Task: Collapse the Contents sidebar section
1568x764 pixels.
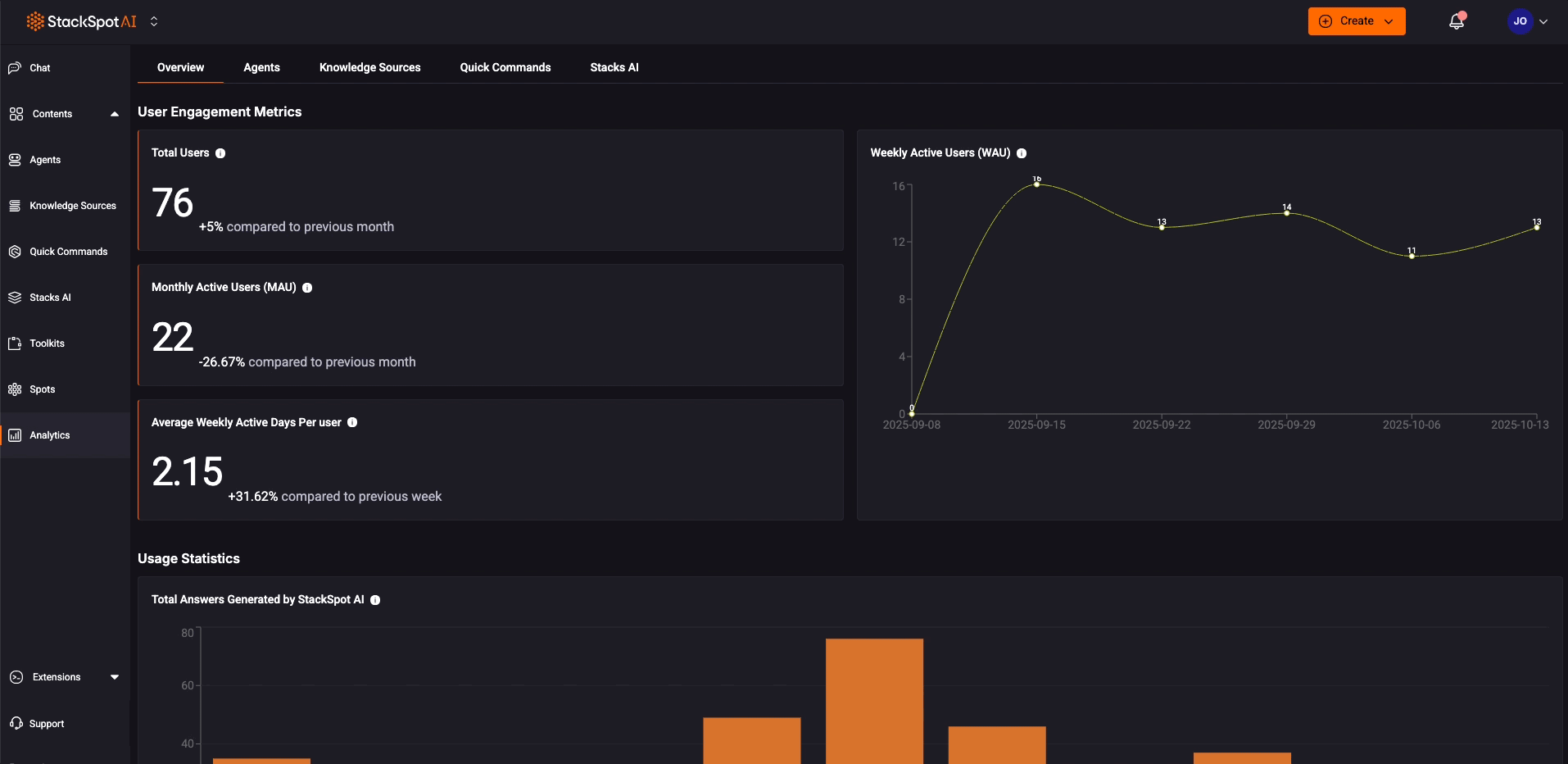Action: click(114, 114)
